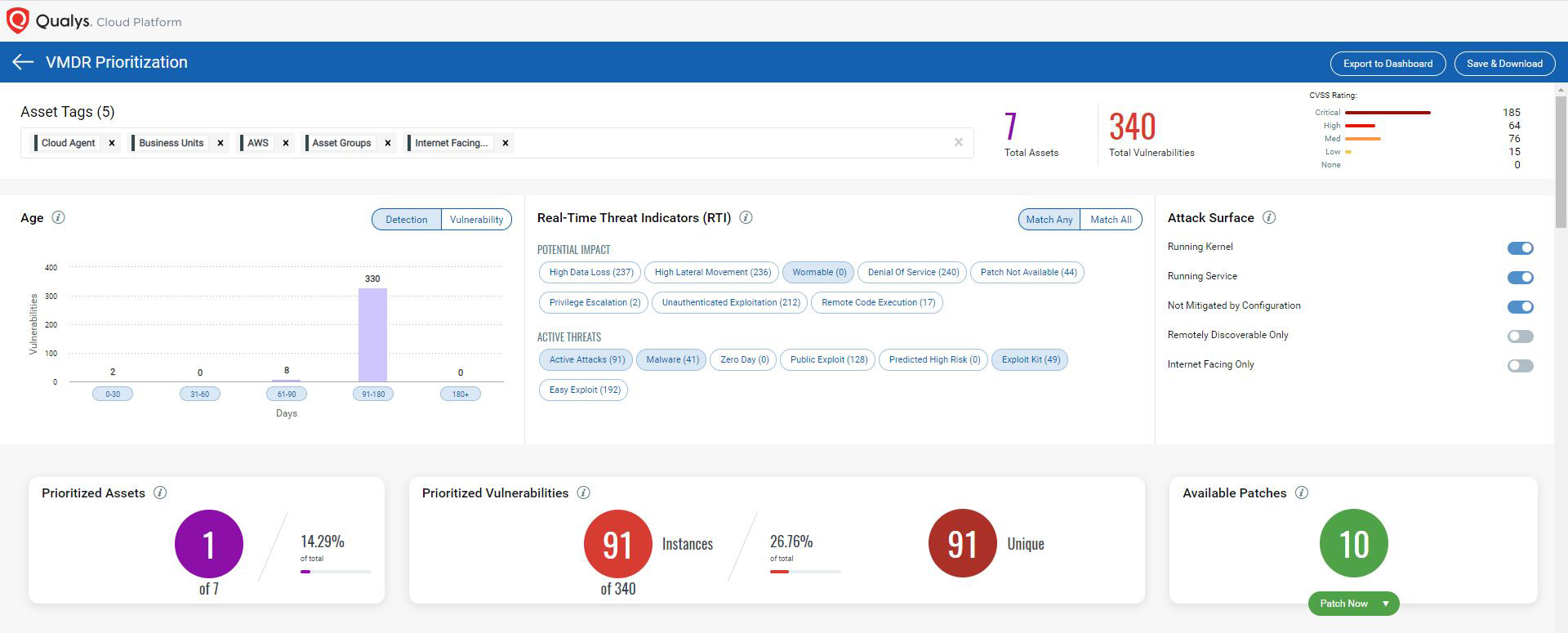Switch Age view to Vulnerability tab
The height and width of the screenshot is (633, 1568).
476,220
